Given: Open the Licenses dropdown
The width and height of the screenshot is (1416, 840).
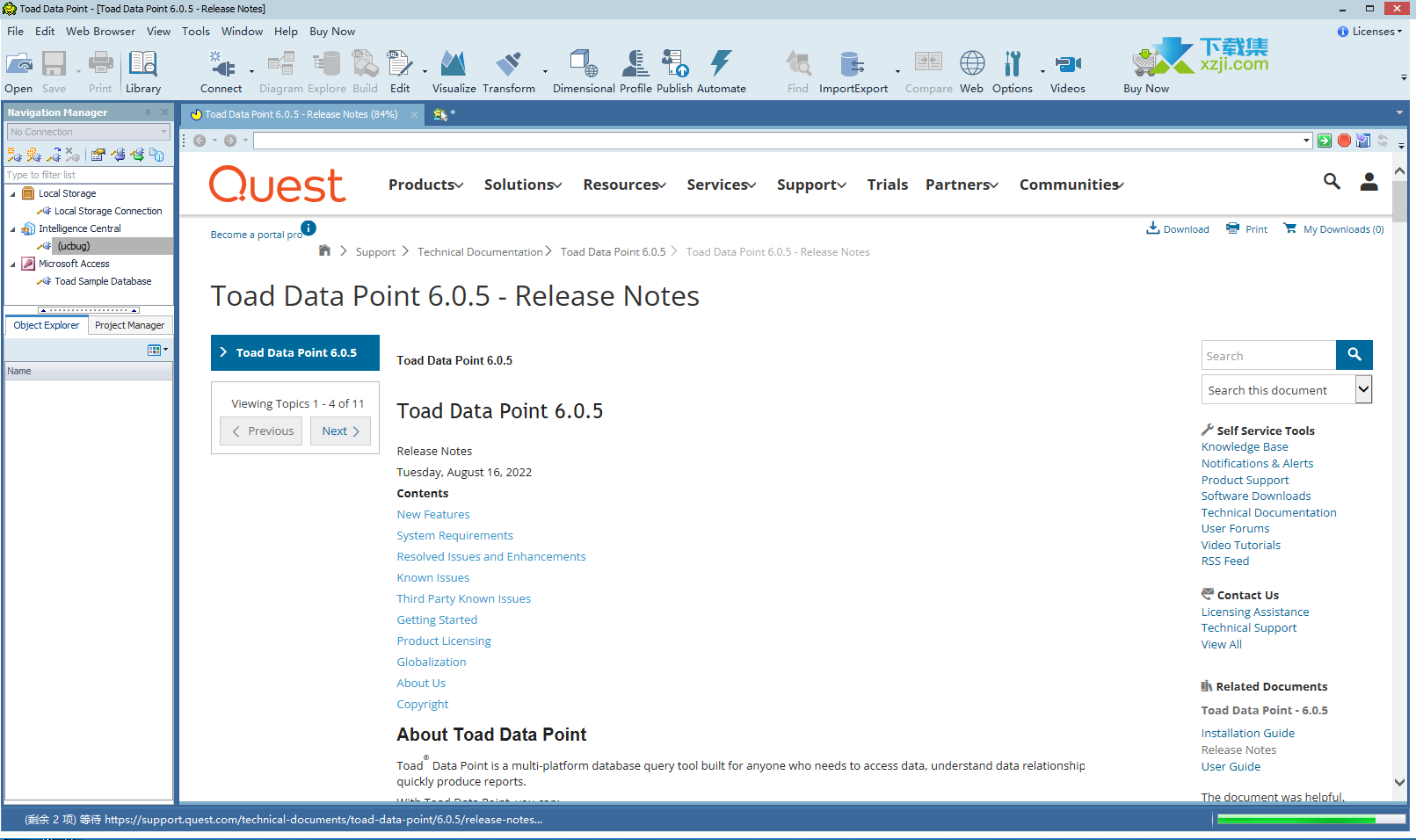Looking at the screenshot, I should coord(1369,32).
